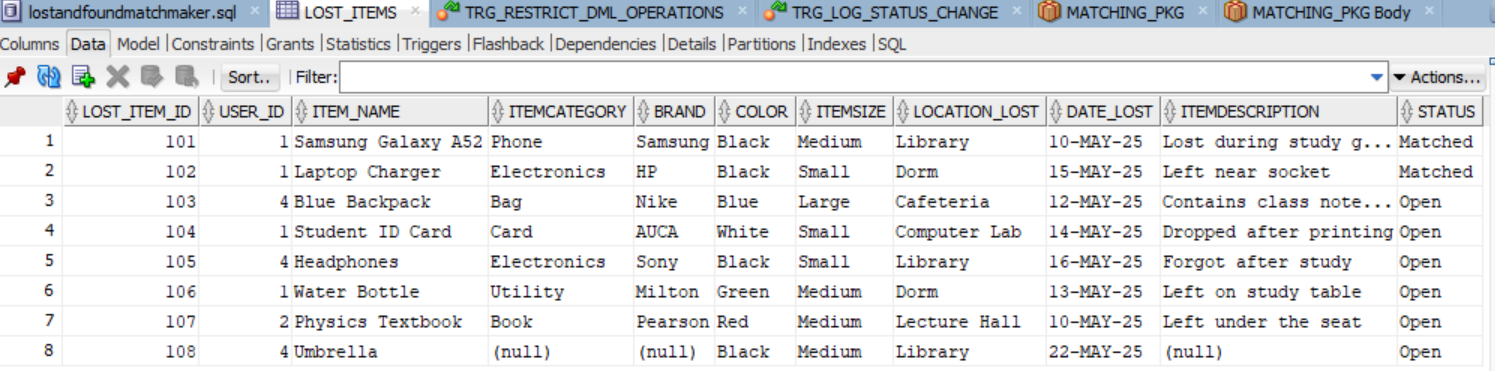This screenshot has height=371, width=1495.
Task: Select the TRG_LOG_STATUS_CHANGE editor tab
Action: [x=881, y=13]
